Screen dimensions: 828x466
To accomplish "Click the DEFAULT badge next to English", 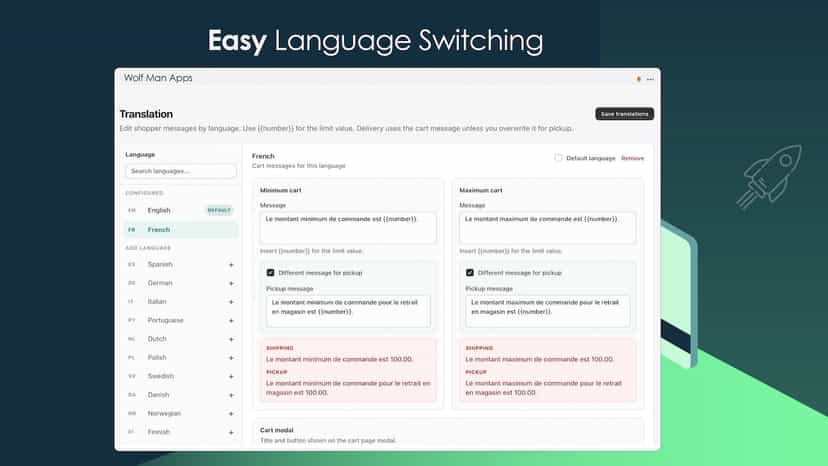I will (219, 210).
